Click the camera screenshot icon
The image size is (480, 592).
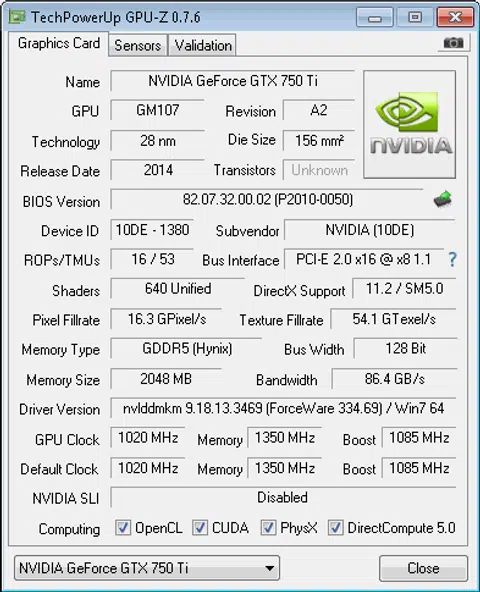coord(453,43)
